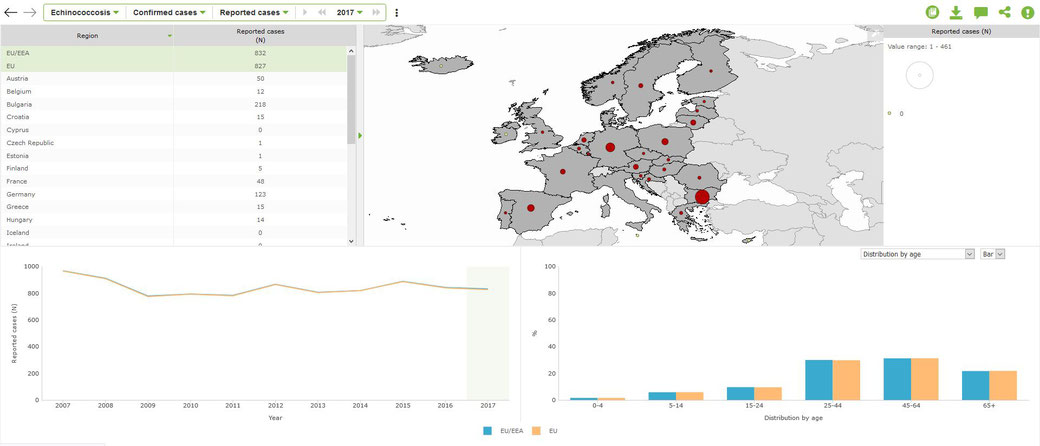Open the Bar chart type select box
This screenshot has width=1040, height=446.
[x=993, y=254]
